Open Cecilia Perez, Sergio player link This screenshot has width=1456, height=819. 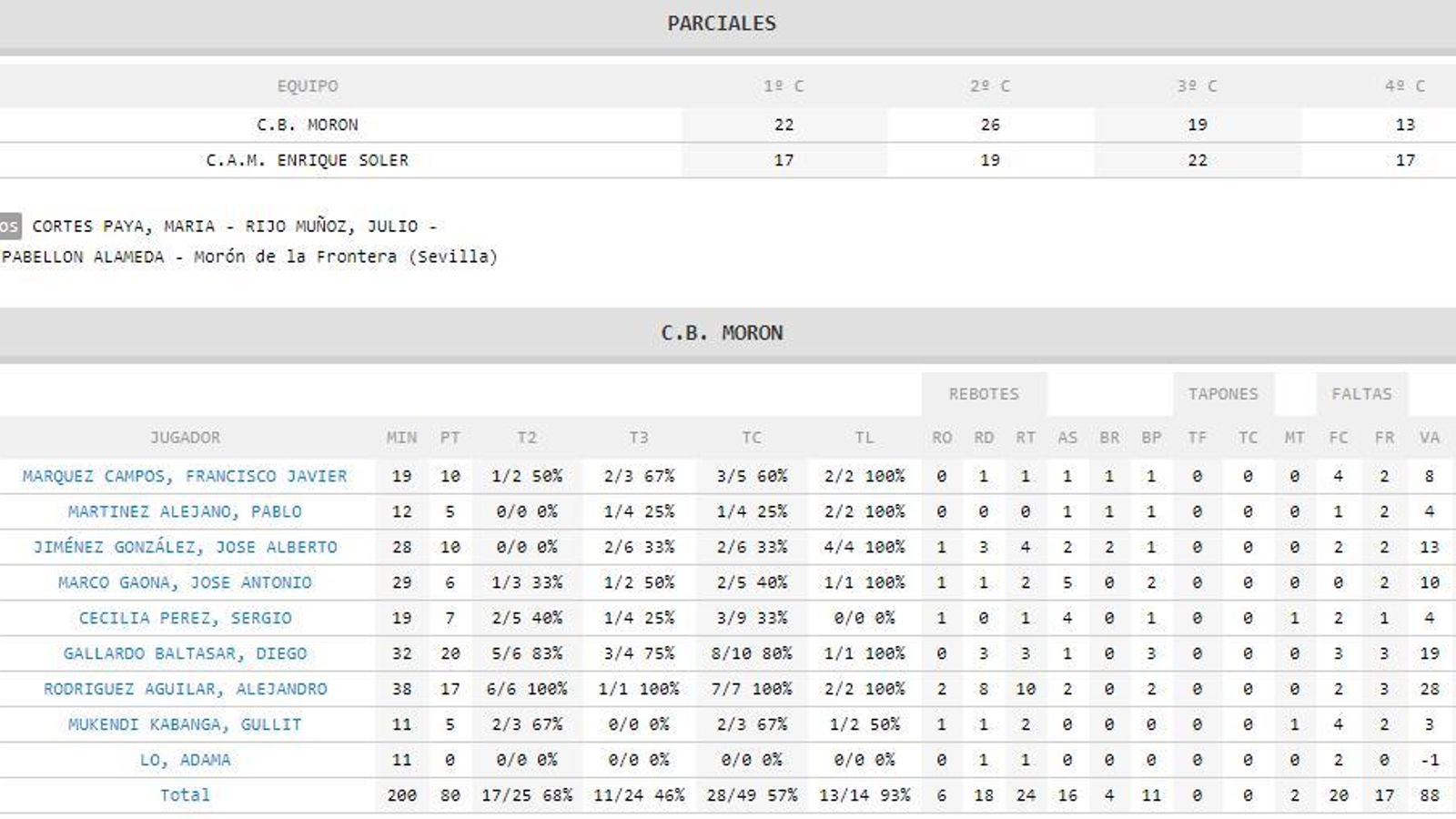(x=185, y=618)
